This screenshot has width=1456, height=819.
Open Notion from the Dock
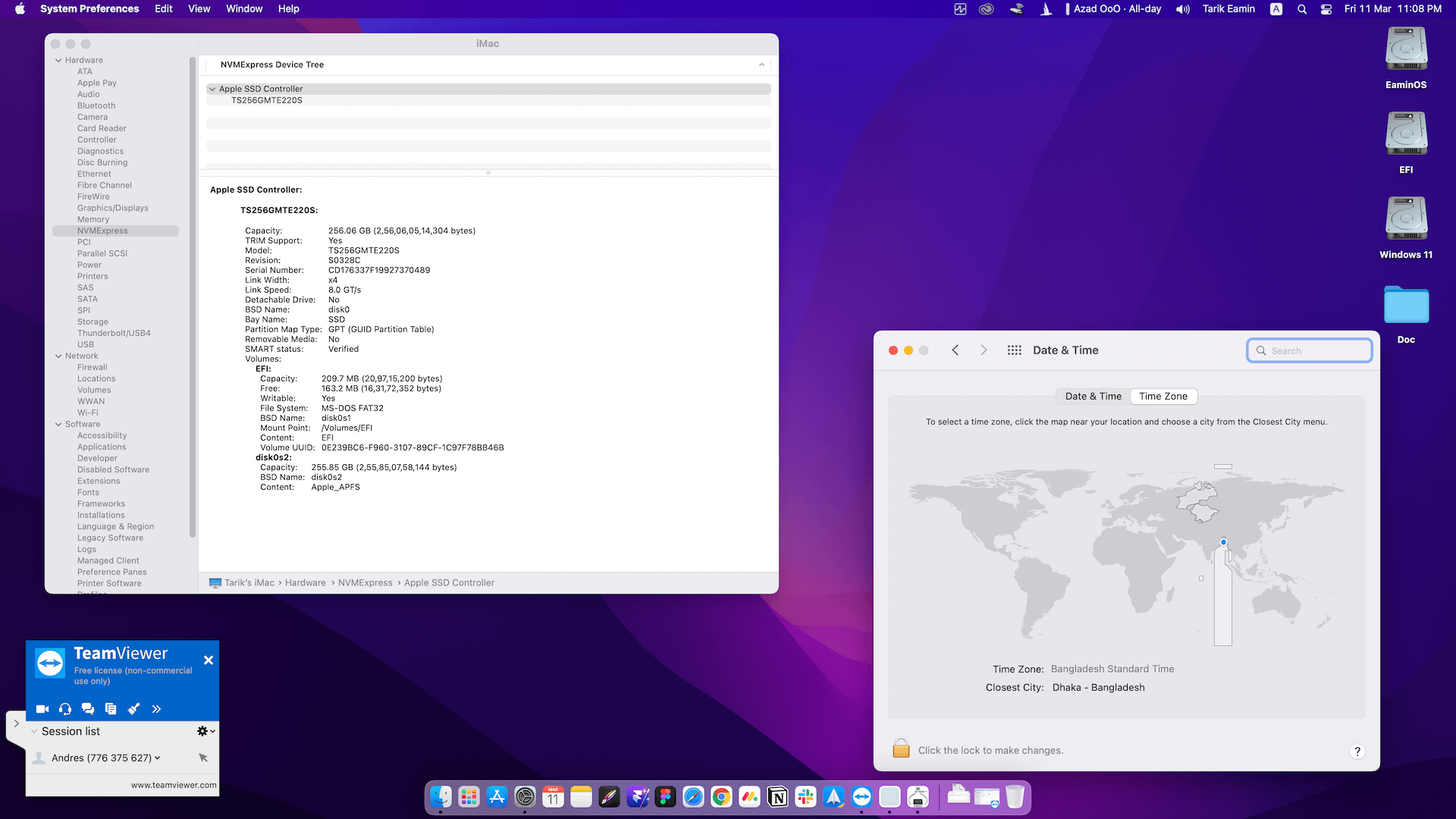(777, 797)
